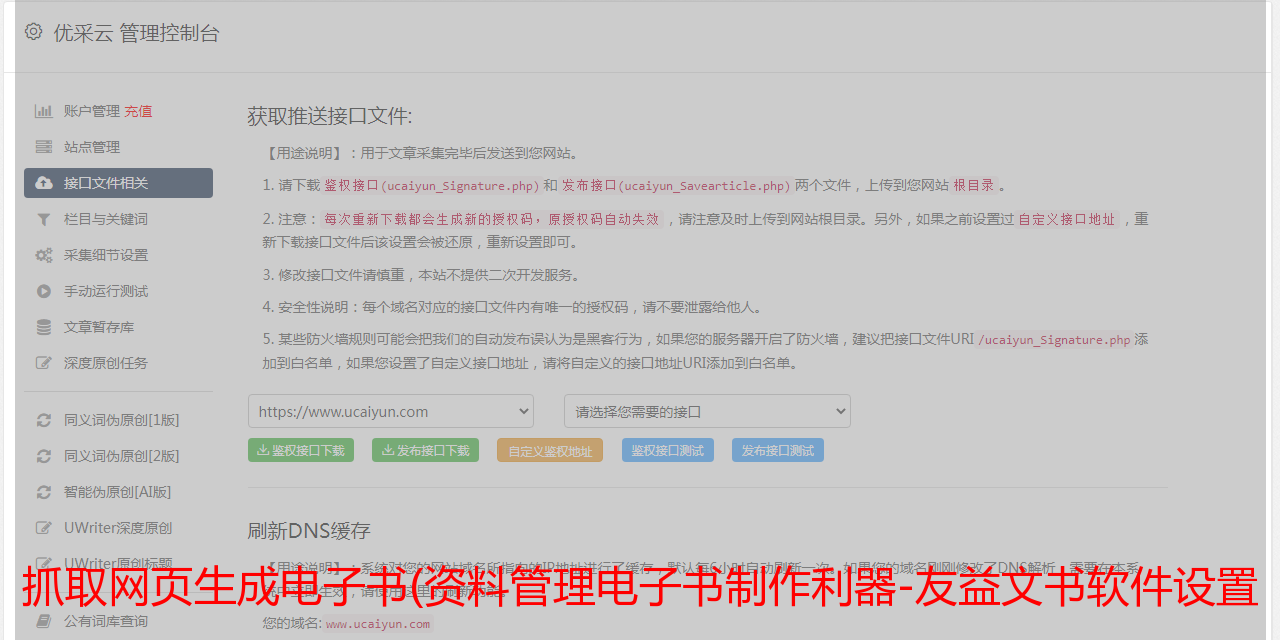
Task: Click the /ucaiyun_Signature.php URI code text
Action: [1054, 340]
